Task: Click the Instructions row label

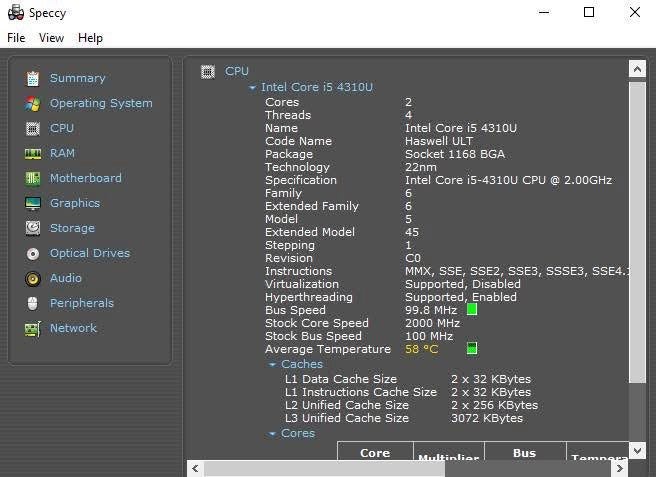Action: (298, 271)
